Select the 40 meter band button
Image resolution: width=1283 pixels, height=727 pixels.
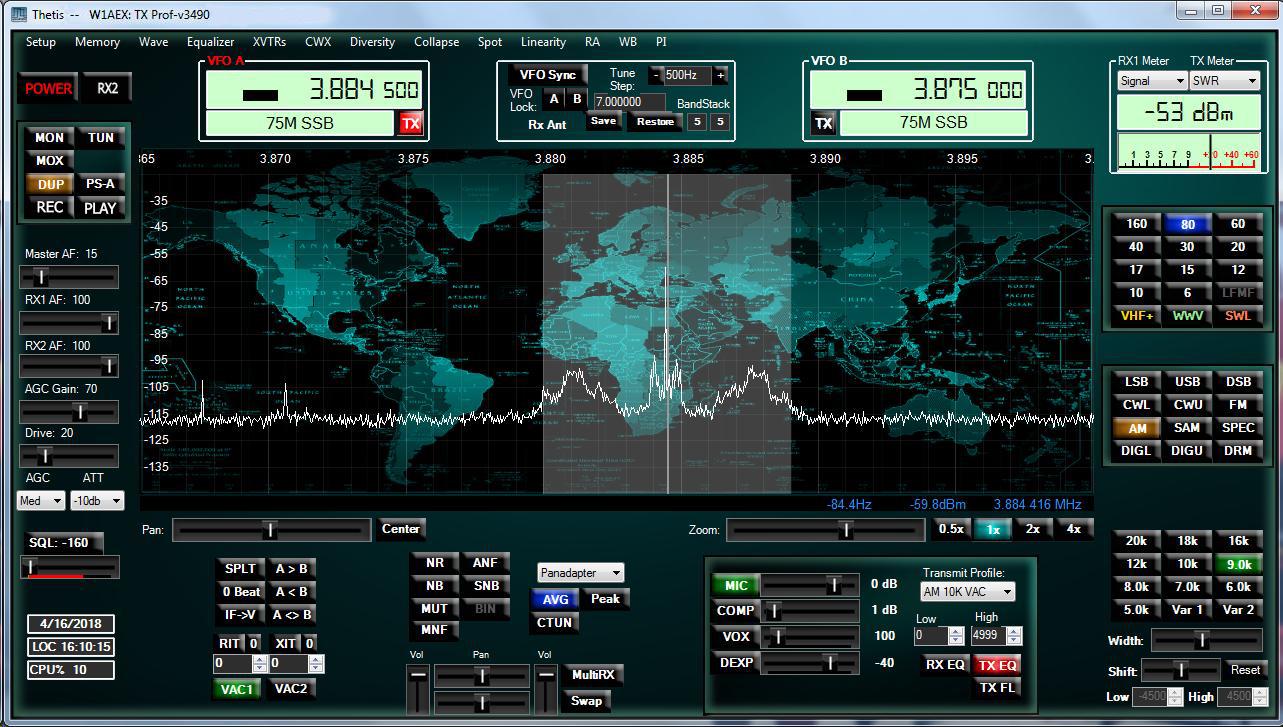[x=1136, y=246]
